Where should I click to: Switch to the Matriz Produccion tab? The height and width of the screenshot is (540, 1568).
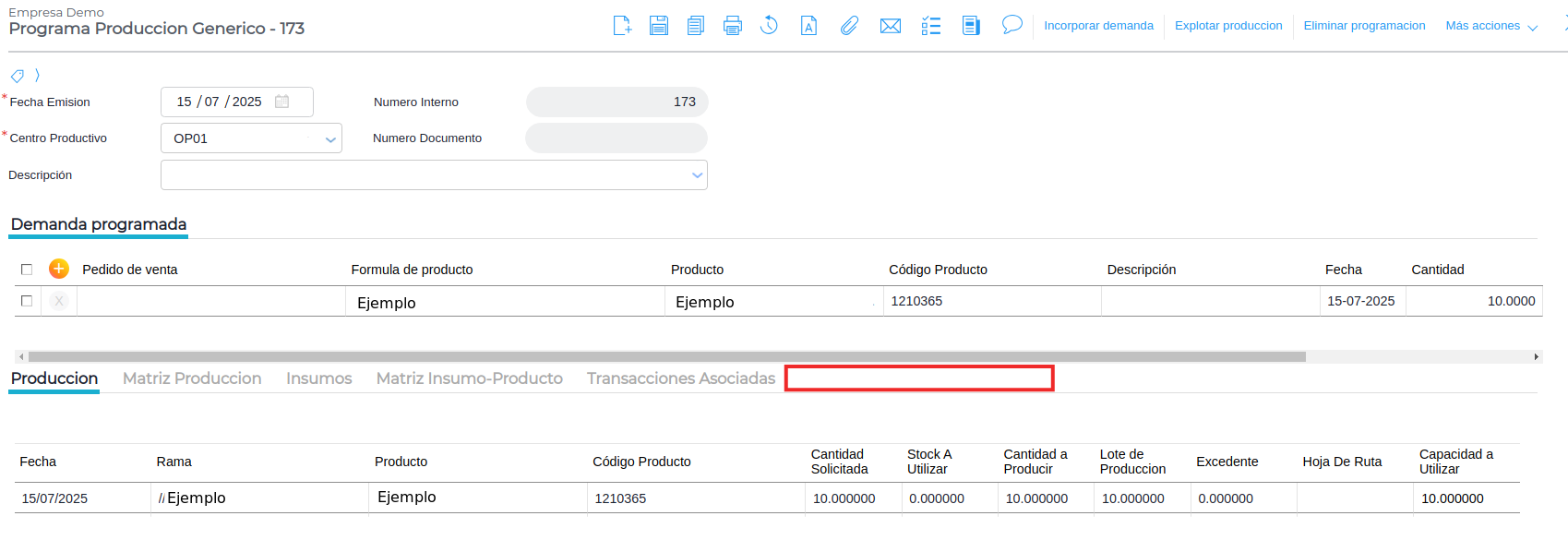coord(192,378)
